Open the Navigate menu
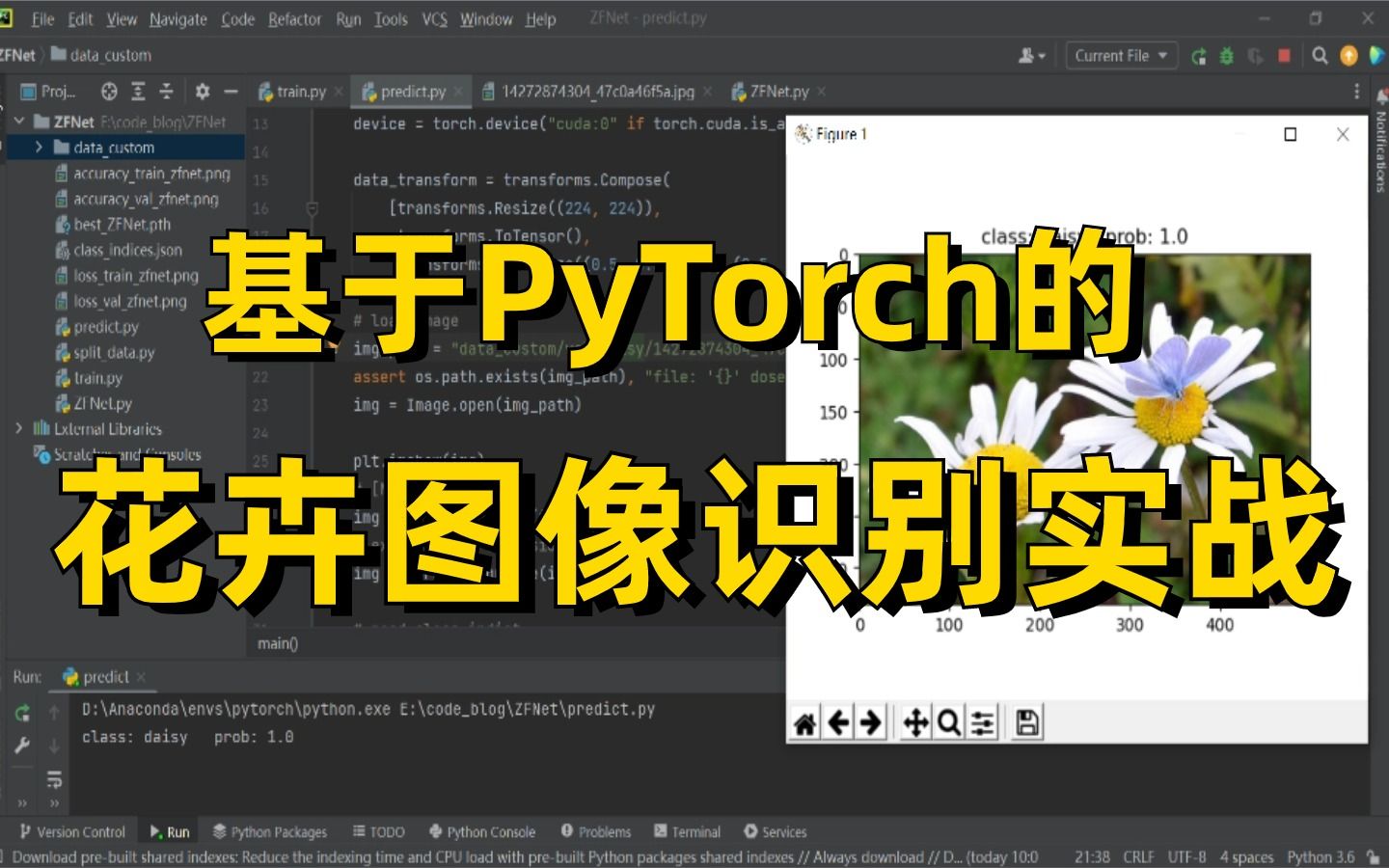Viewport: 1389px width, 868px height. coord(177,19)
